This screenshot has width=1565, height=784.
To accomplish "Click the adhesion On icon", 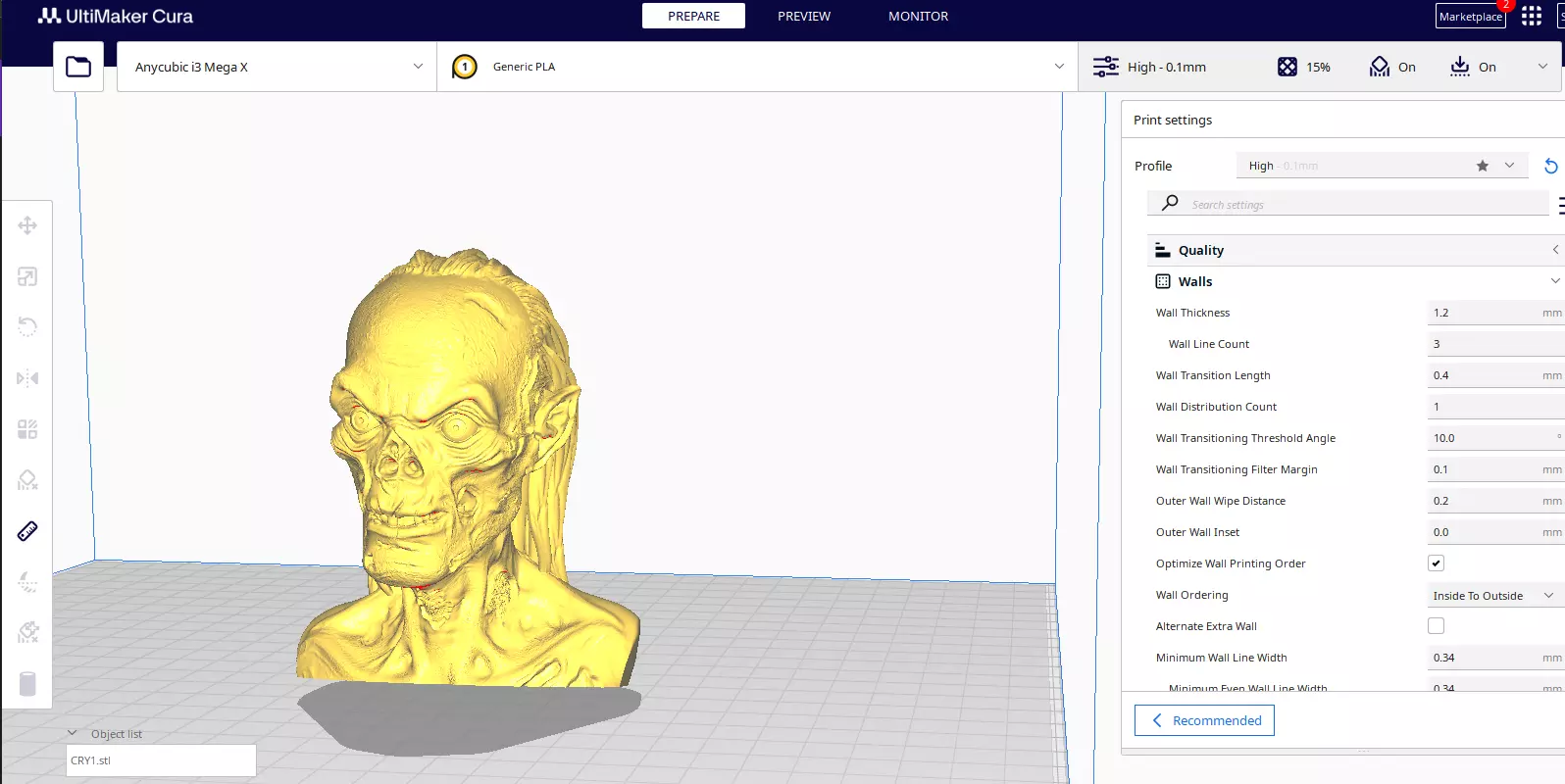I will point(1460,67).
